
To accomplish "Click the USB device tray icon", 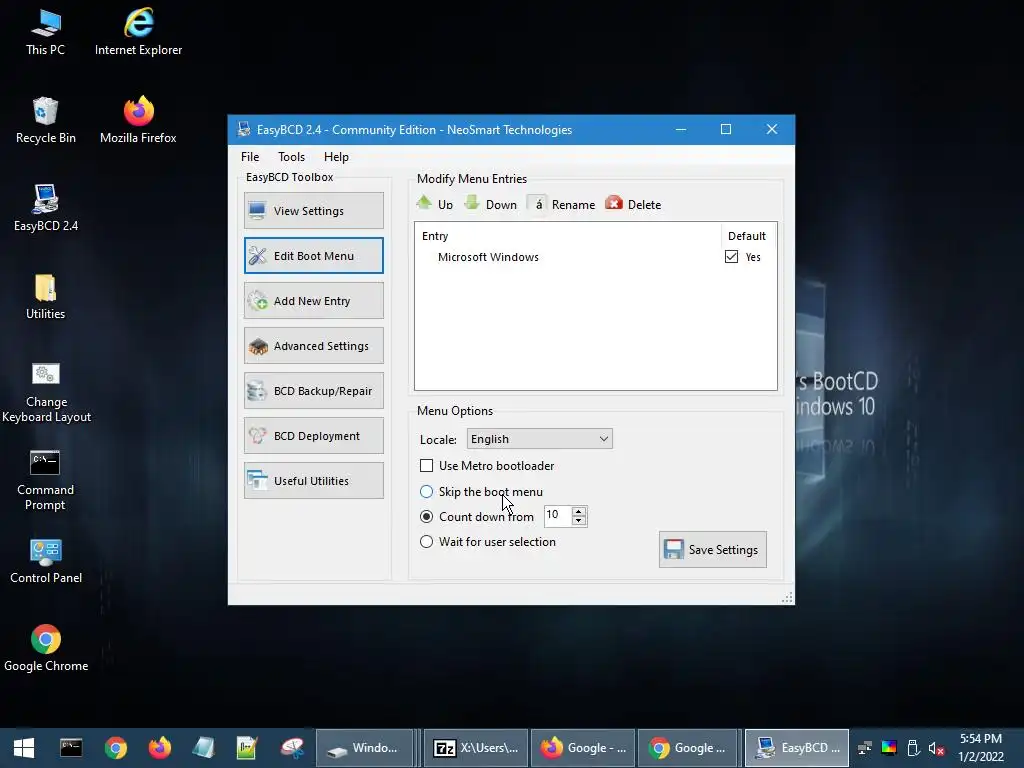I will pos(913,748).
